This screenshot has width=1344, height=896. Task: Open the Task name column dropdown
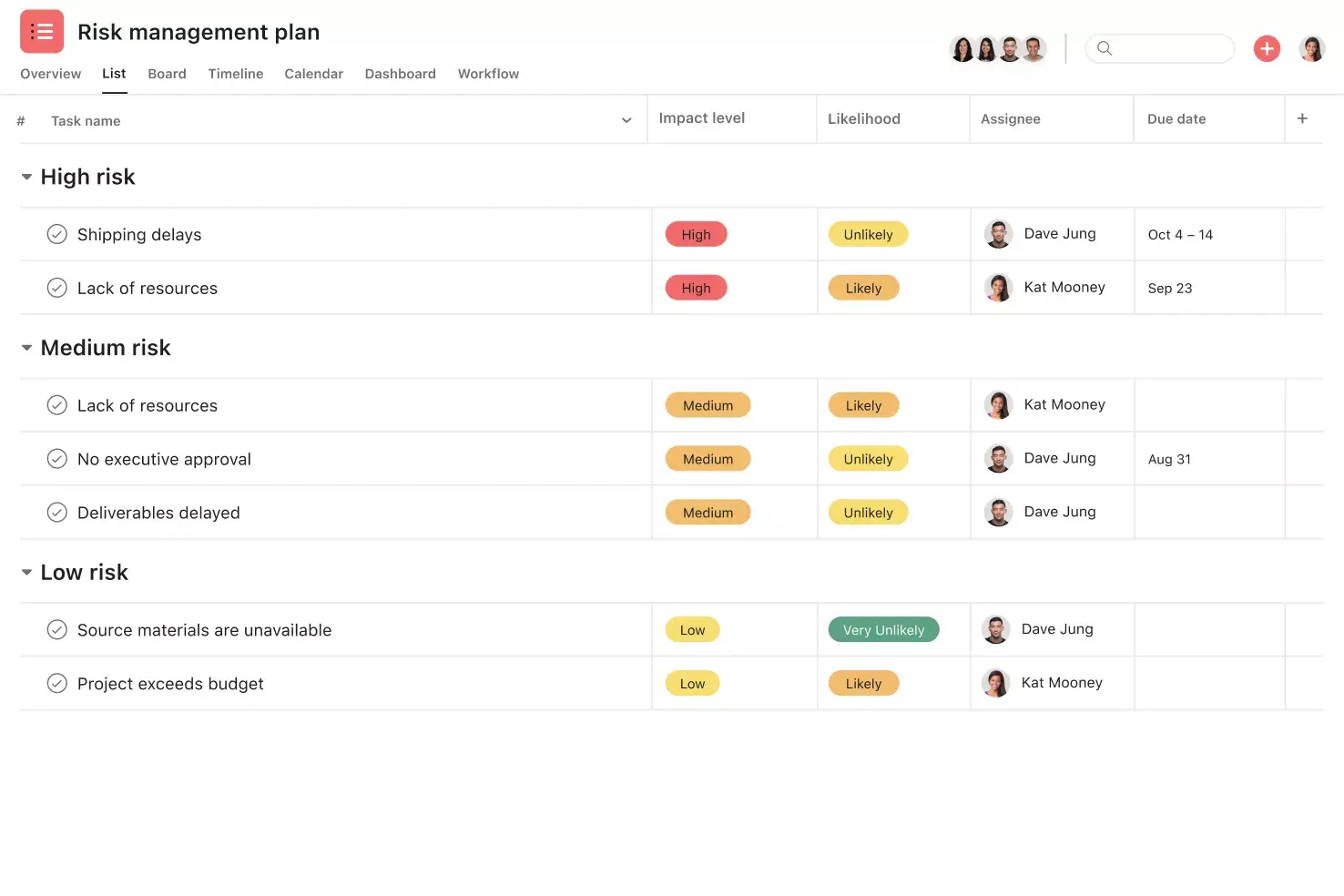626,119
